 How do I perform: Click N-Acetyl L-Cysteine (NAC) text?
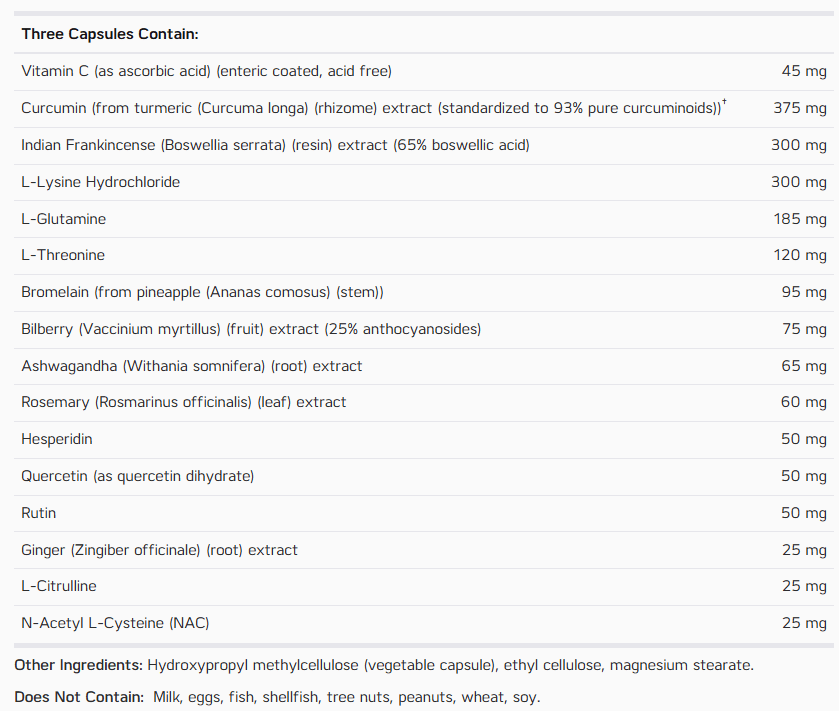[x=115, y=623]
